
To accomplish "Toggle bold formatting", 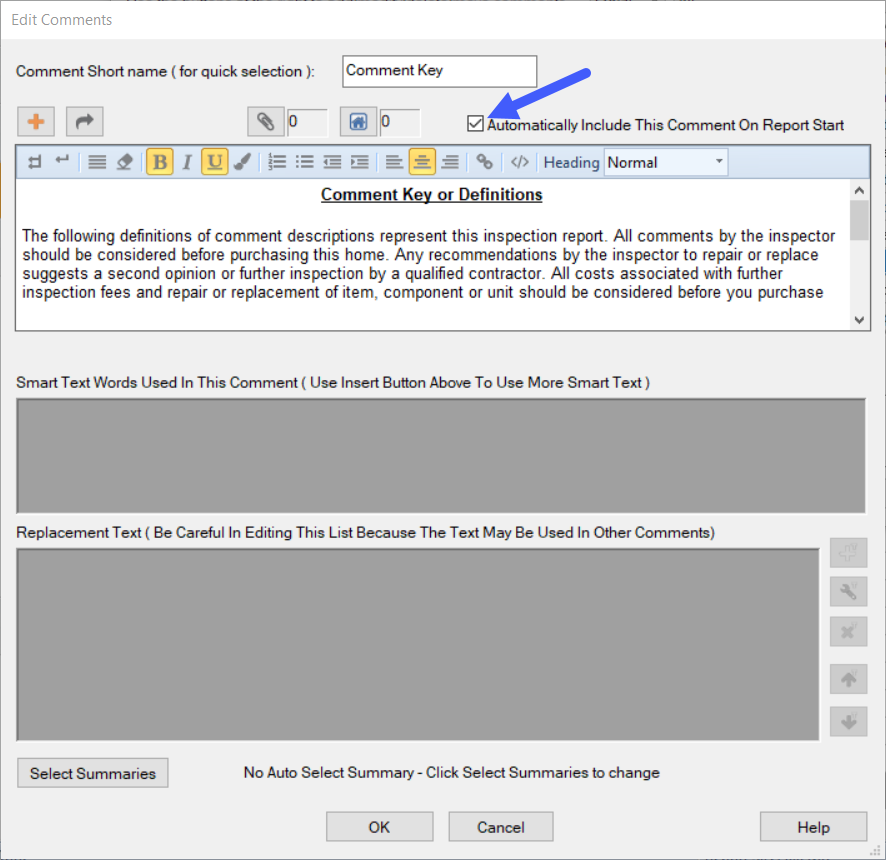I will (x=159, y=162).
